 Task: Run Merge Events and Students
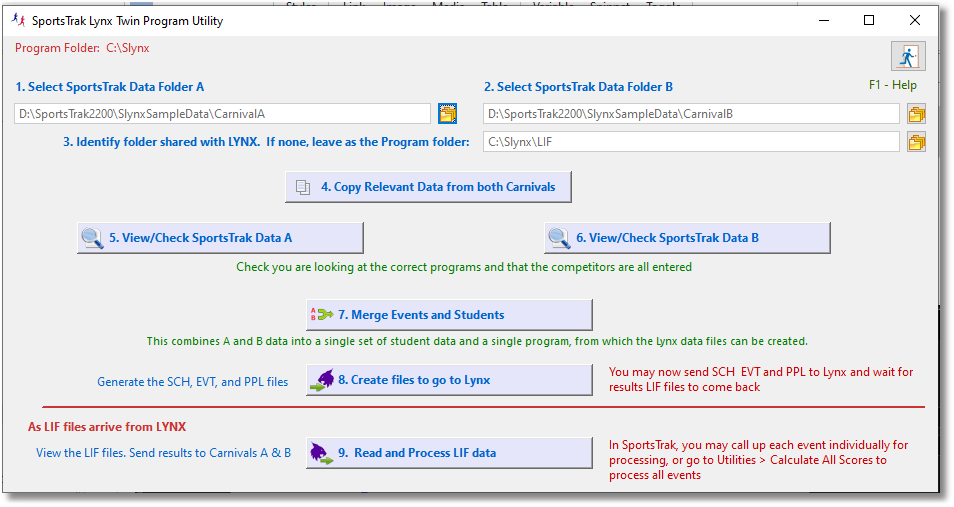click(449, 315)
